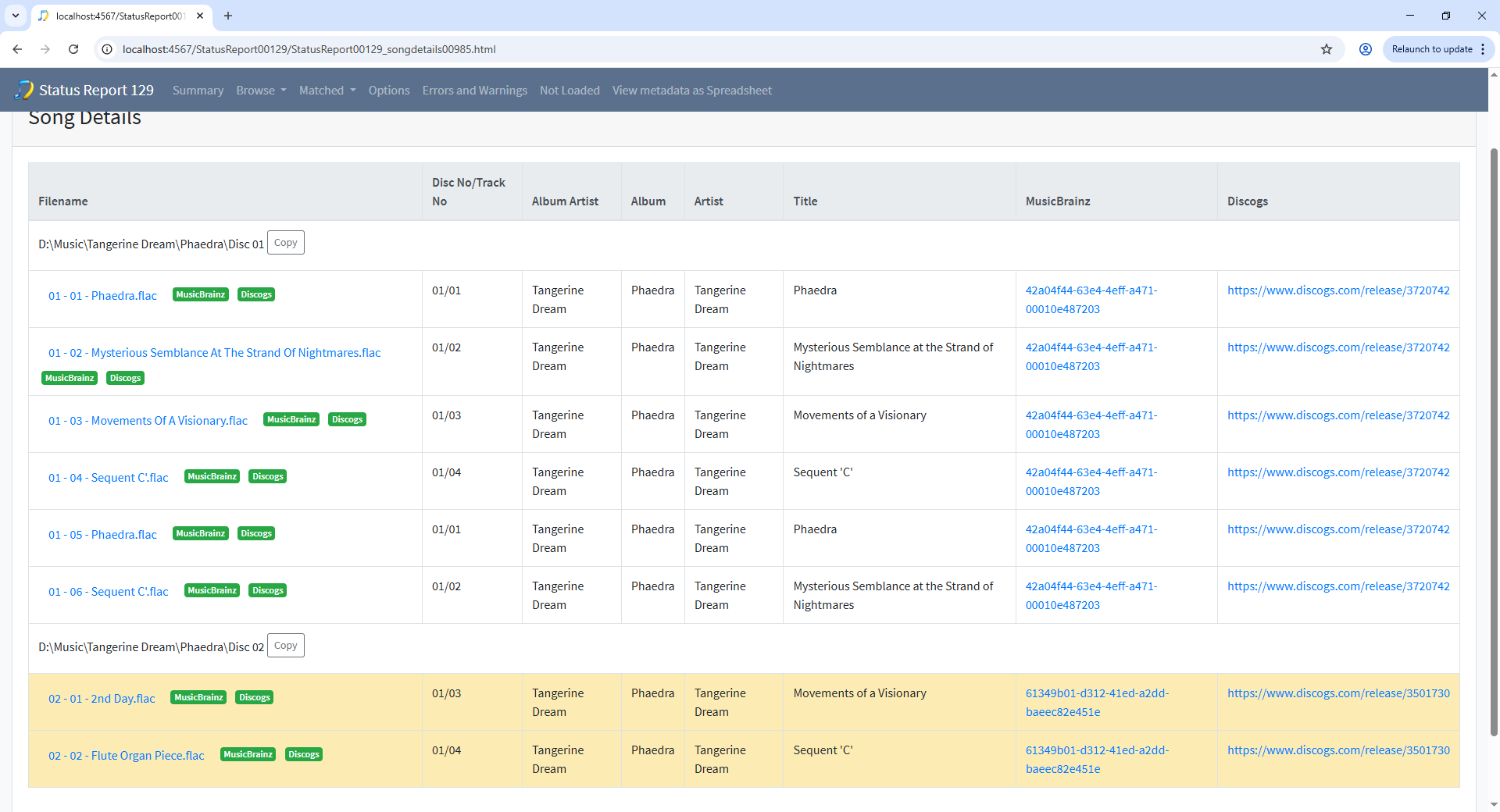Open 01 - 04 - Sequent C'.flac

click(109, 478)
